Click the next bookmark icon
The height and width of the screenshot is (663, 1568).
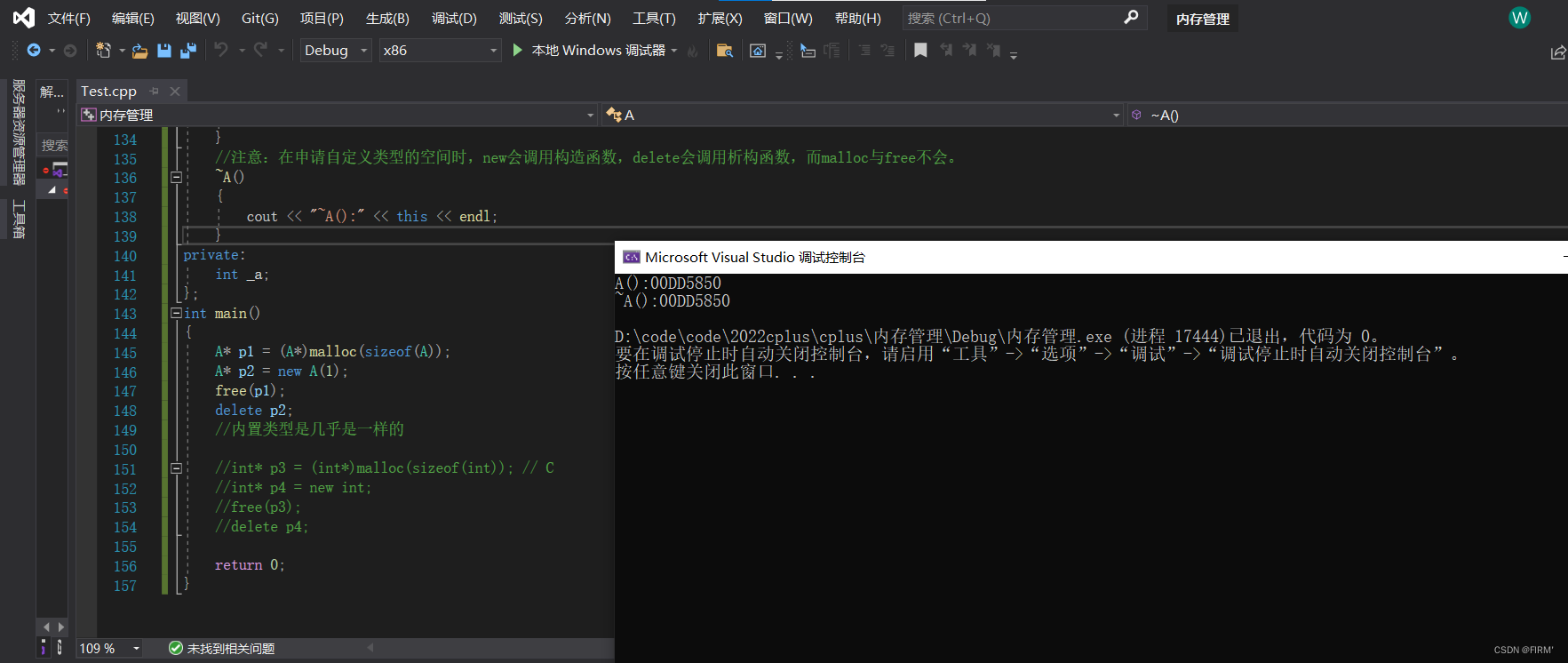tap(969, 51)
